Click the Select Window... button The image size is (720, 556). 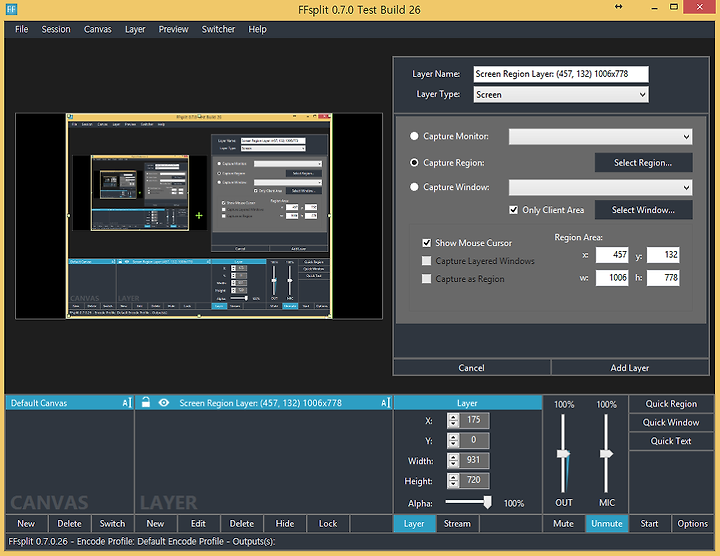(x=643, y=210)
